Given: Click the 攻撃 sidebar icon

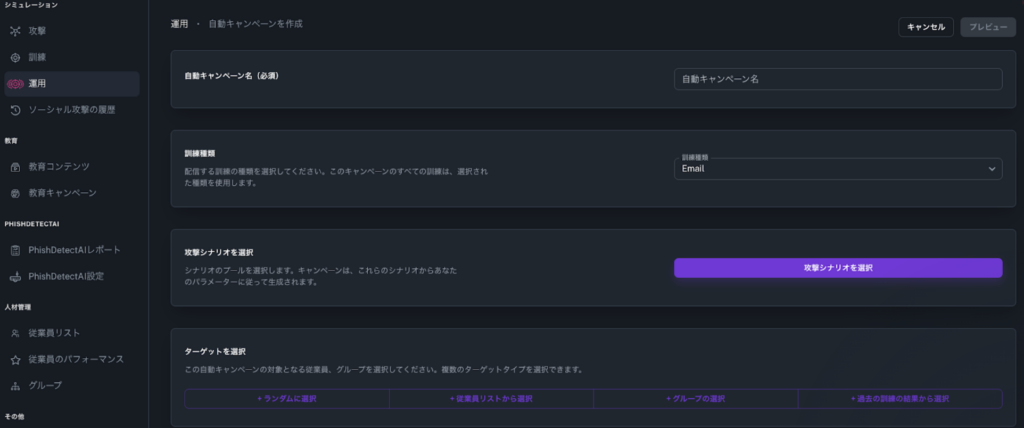Looking at the screenshot, I should [15, 32].
